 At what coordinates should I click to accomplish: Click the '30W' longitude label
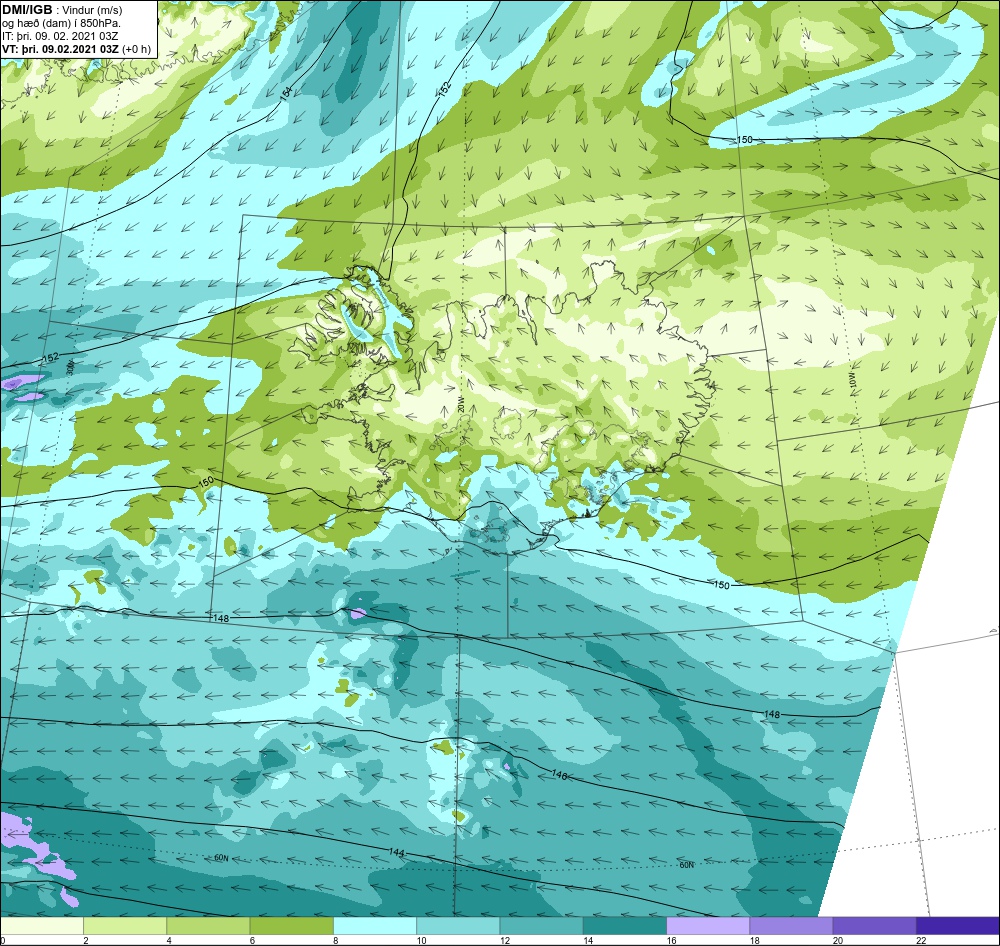(x=70, y=368)
